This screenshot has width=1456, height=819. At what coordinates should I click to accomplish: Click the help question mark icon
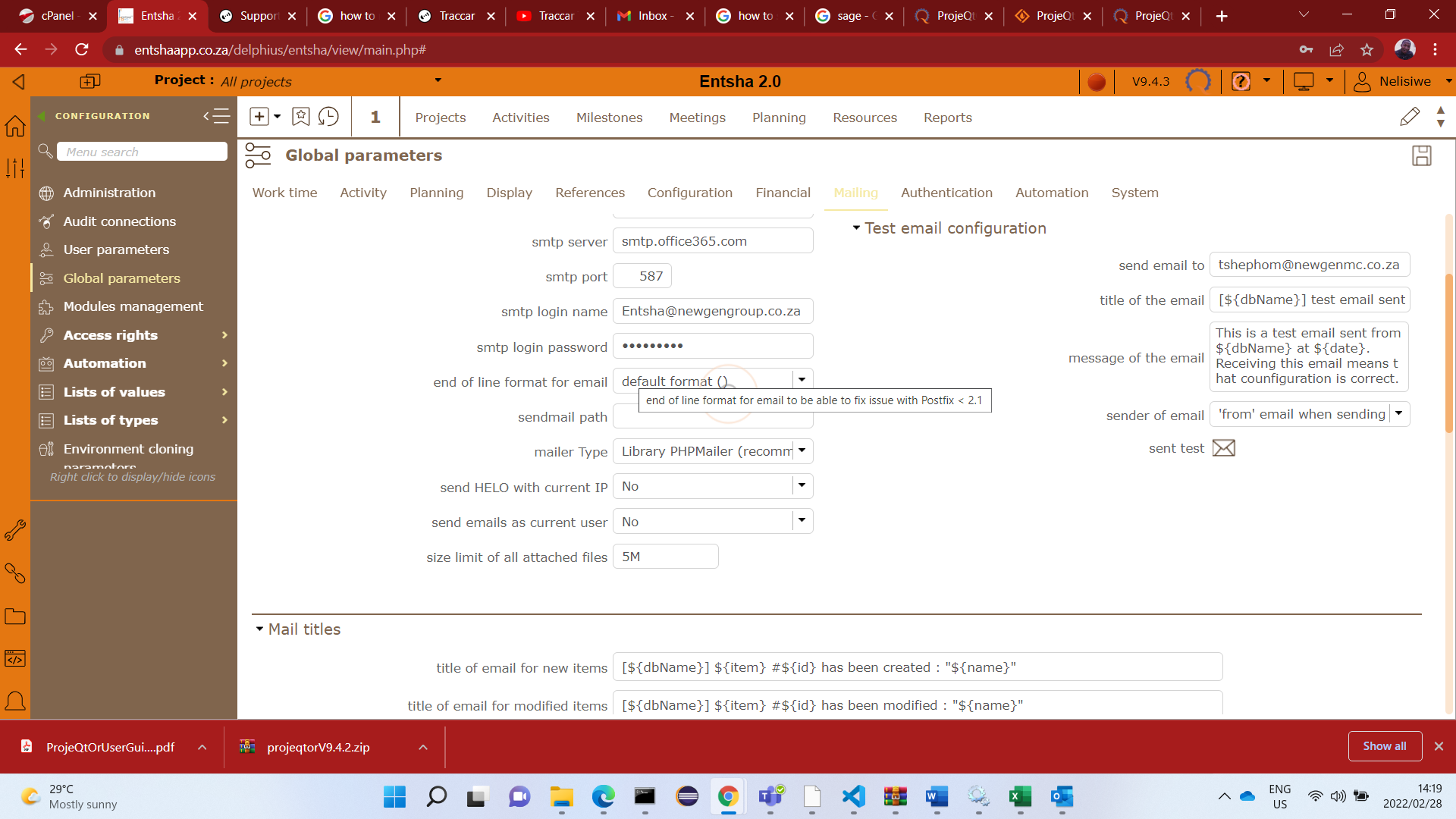tap(1241, 82)
